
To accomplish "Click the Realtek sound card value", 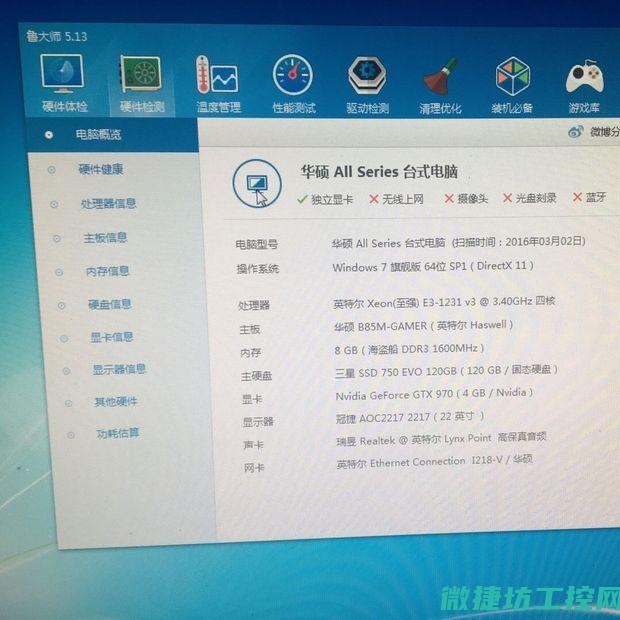I will [441, 439].
